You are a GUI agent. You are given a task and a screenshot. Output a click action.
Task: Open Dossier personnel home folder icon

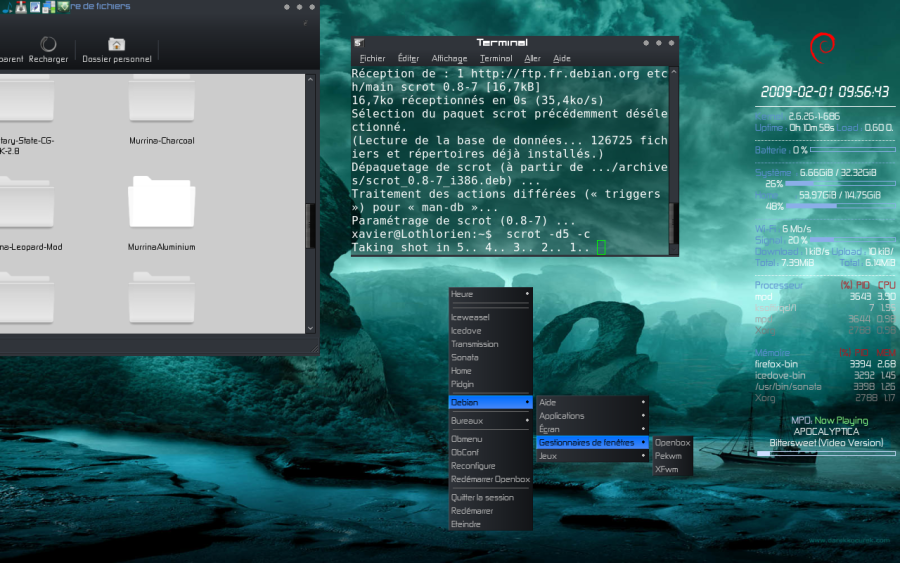click(117, 44)
